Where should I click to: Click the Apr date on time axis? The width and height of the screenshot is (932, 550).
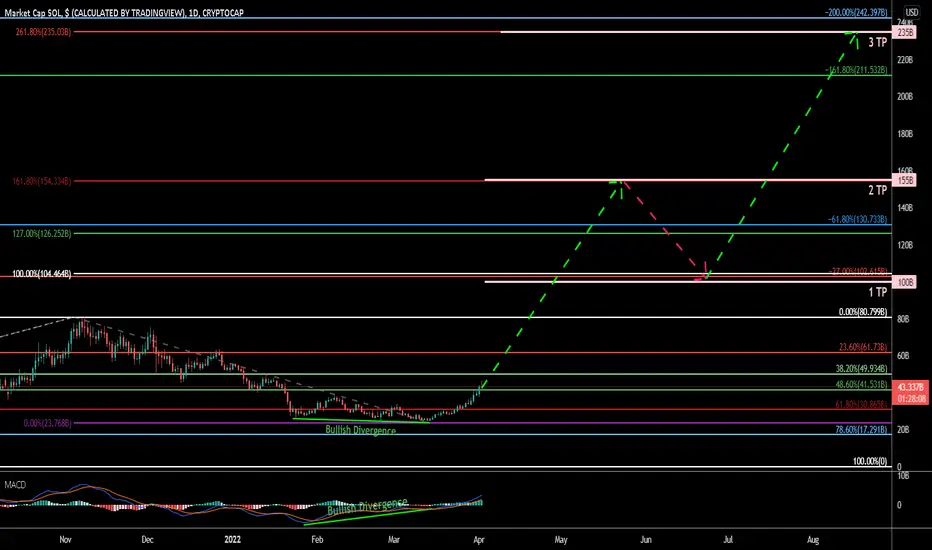(x=478, y=539)
